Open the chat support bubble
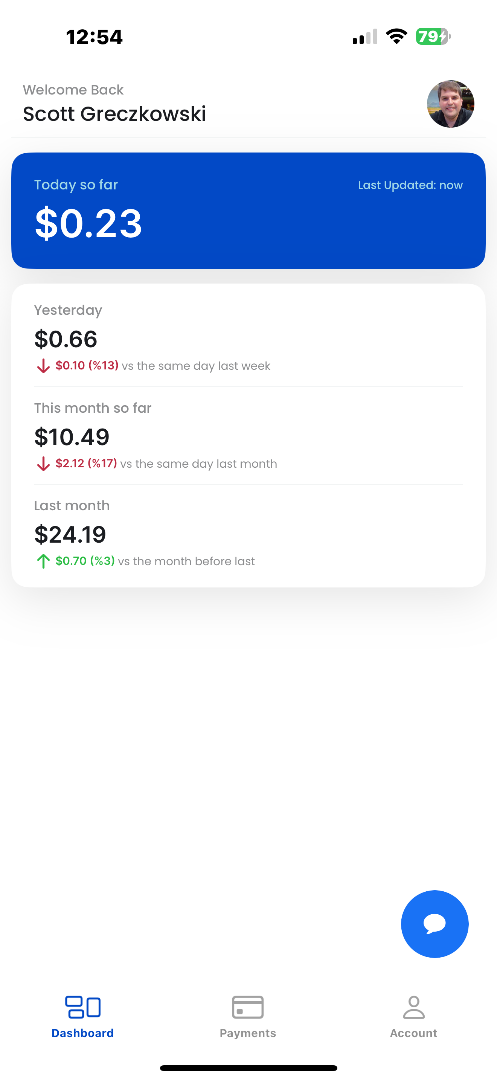 [x=434, y=924]
